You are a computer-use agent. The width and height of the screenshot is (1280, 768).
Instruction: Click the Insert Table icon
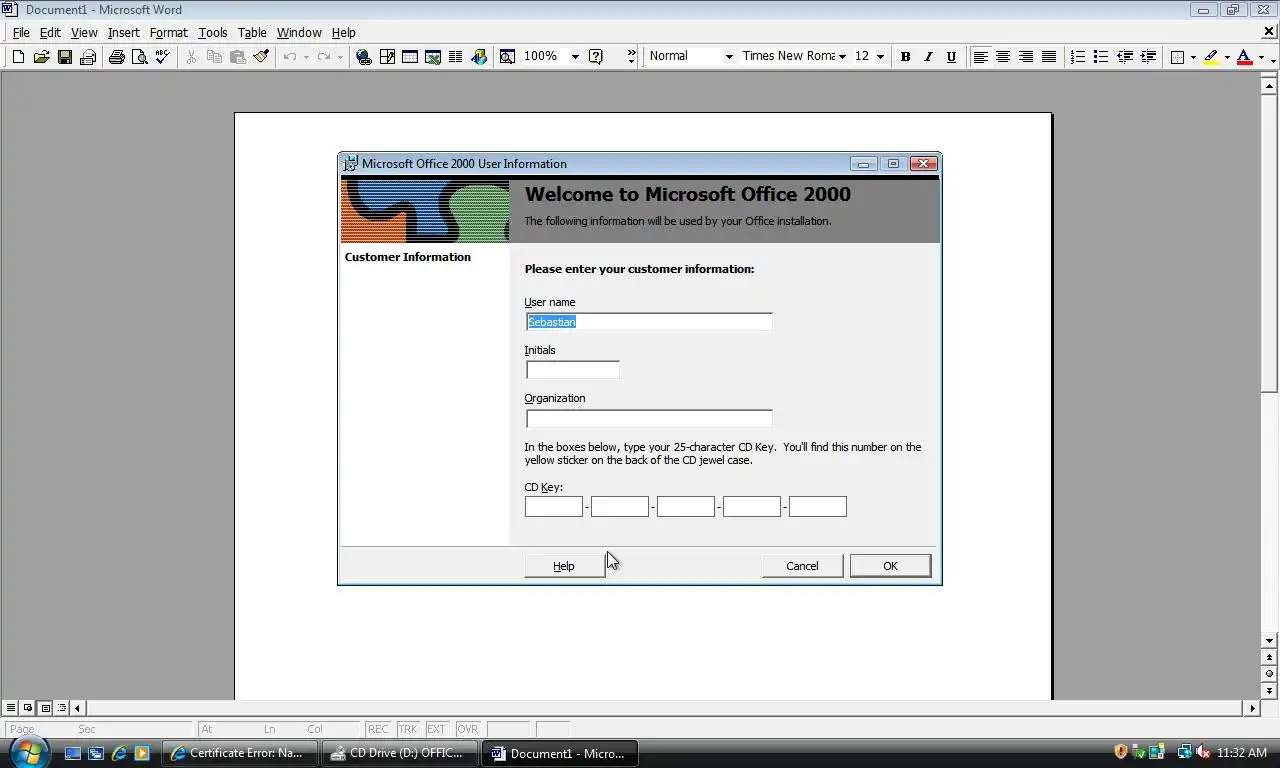[x=410, y=57]
